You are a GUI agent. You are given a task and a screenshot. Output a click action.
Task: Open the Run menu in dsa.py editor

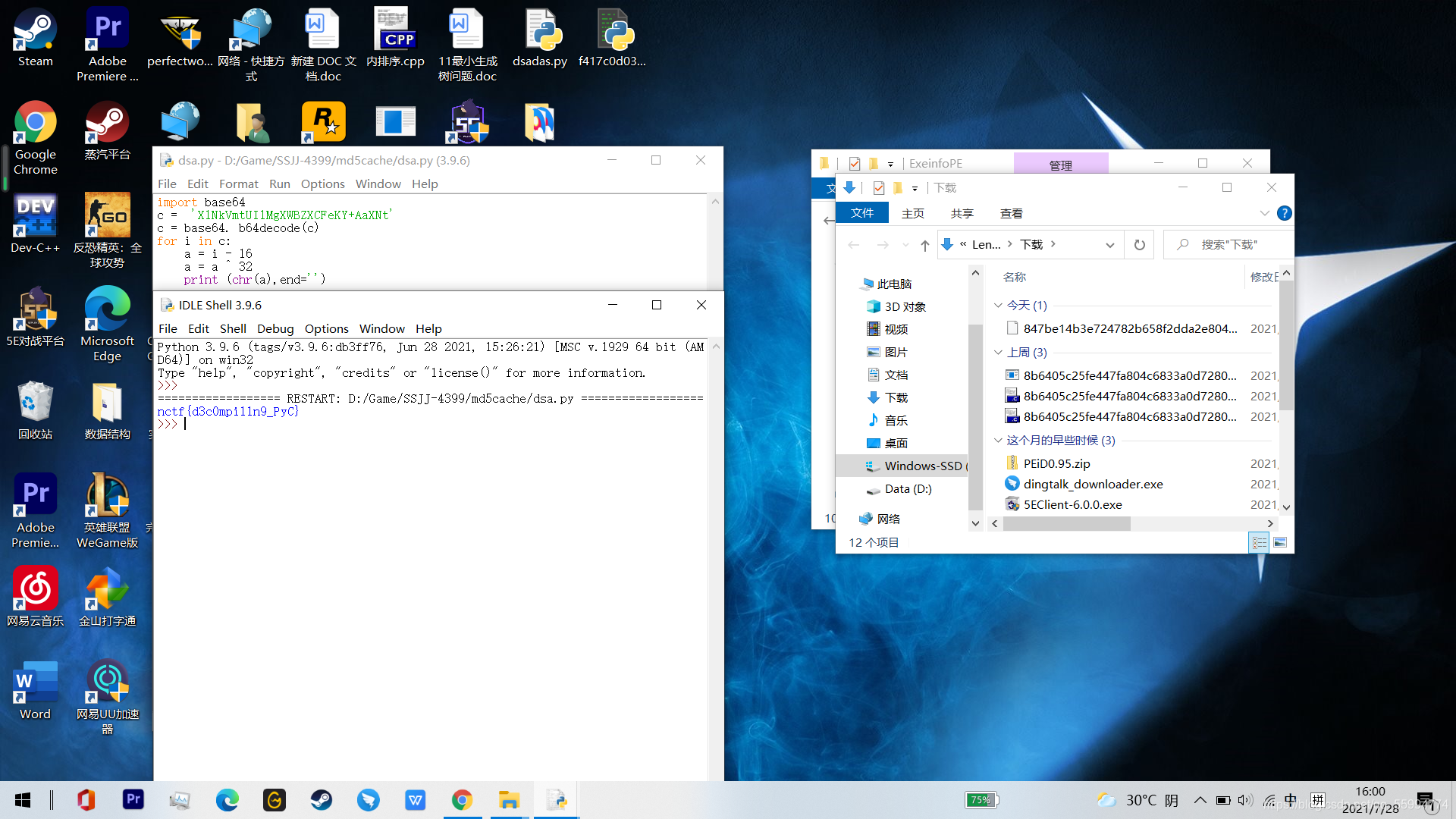click(279, 184)
